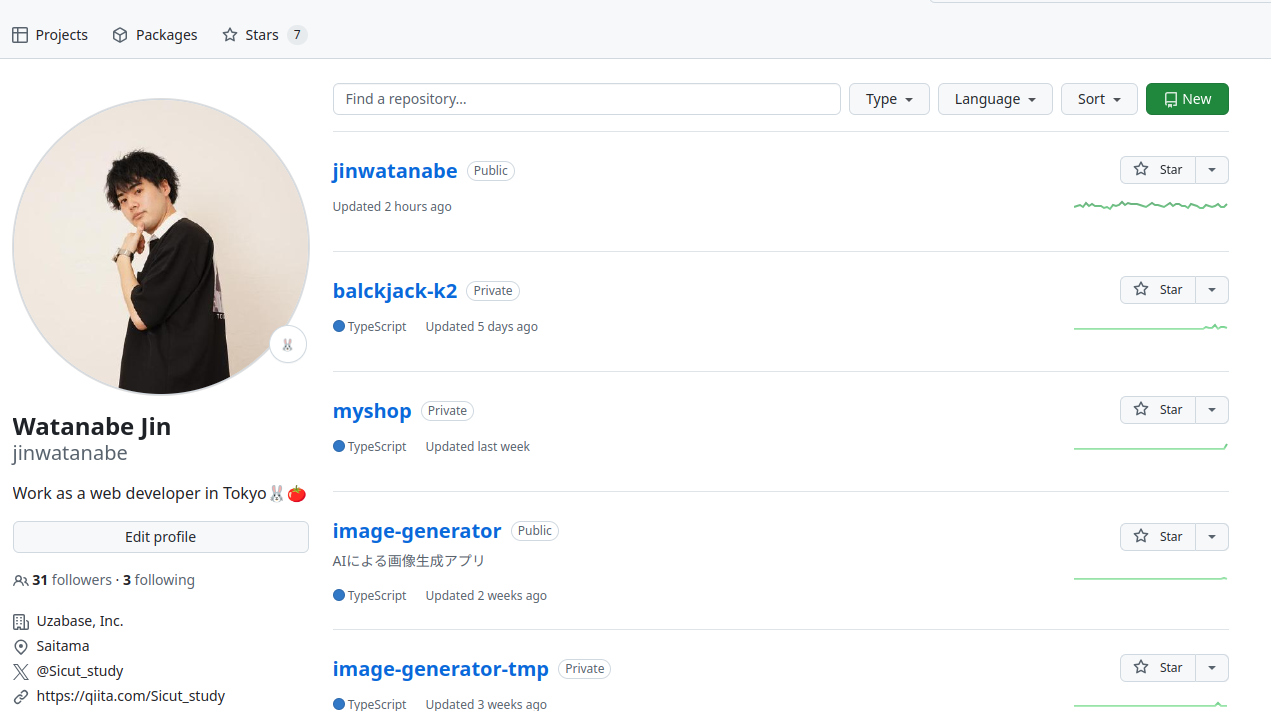The image size is (1271, 711).
Task: Click the Saitama location pin icon
Action: click(21, 647)
